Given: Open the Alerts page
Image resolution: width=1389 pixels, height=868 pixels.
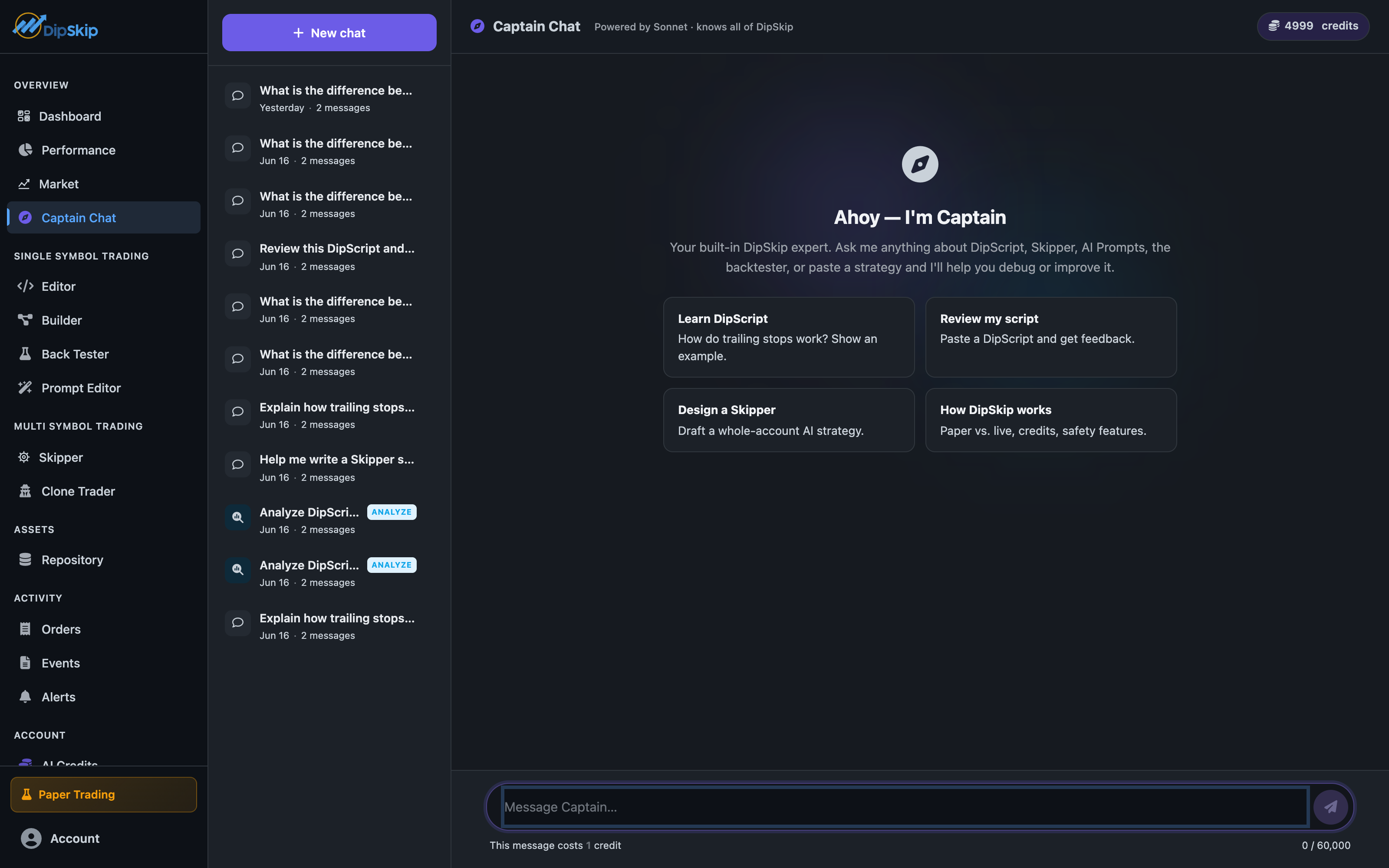Looking at the screenshot, I should (x=103, y=697).
